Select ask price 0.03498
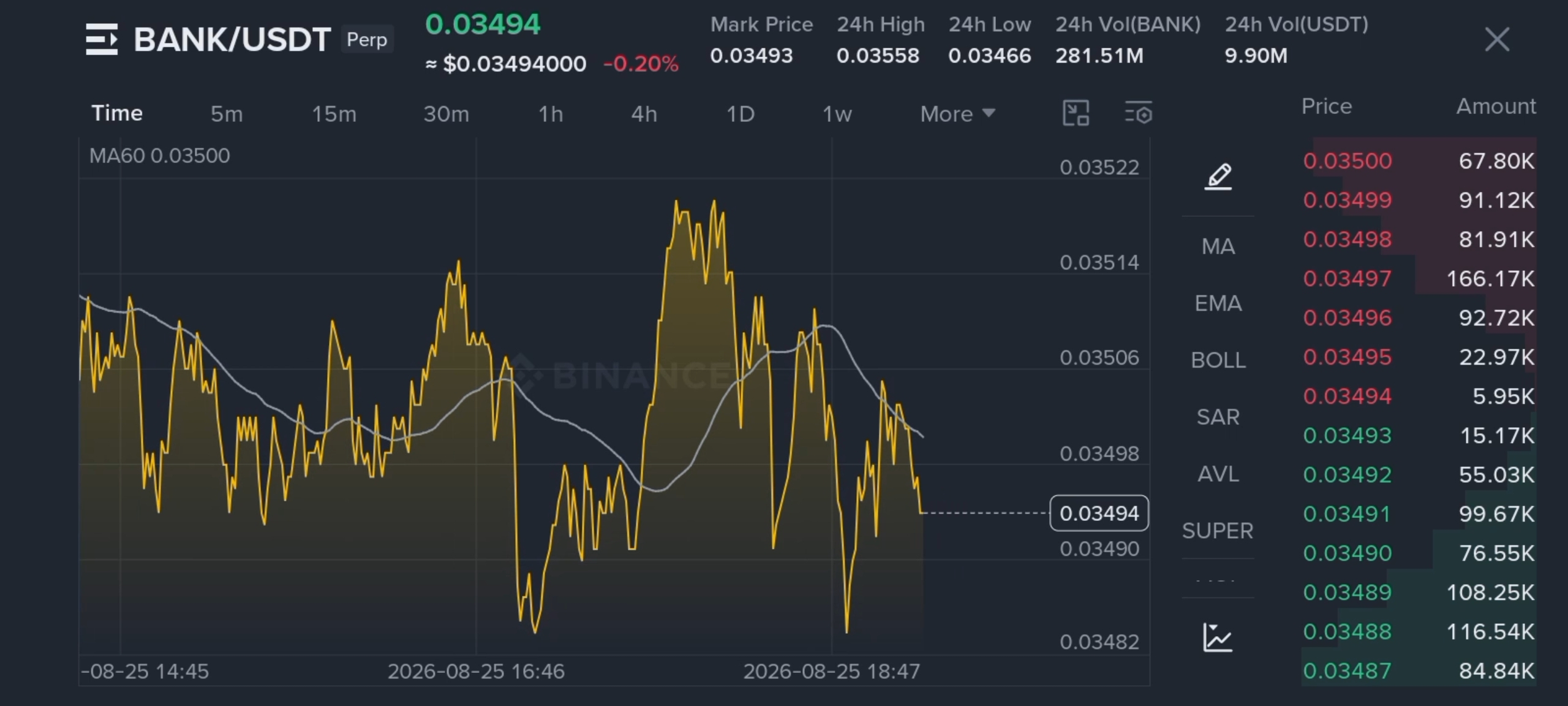The image size is (1568, 706). tap(1347, 240)
